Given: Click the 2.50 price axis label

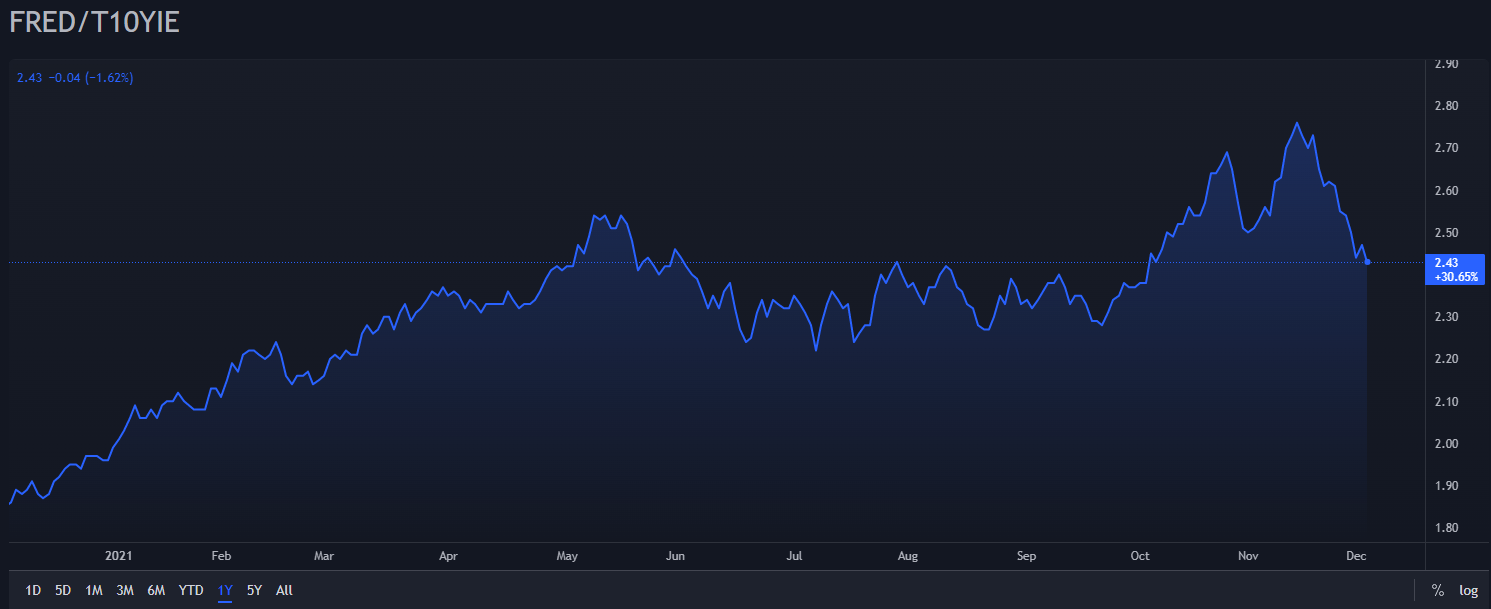Looking at the screenshot, I should [x=1446, y=233].
